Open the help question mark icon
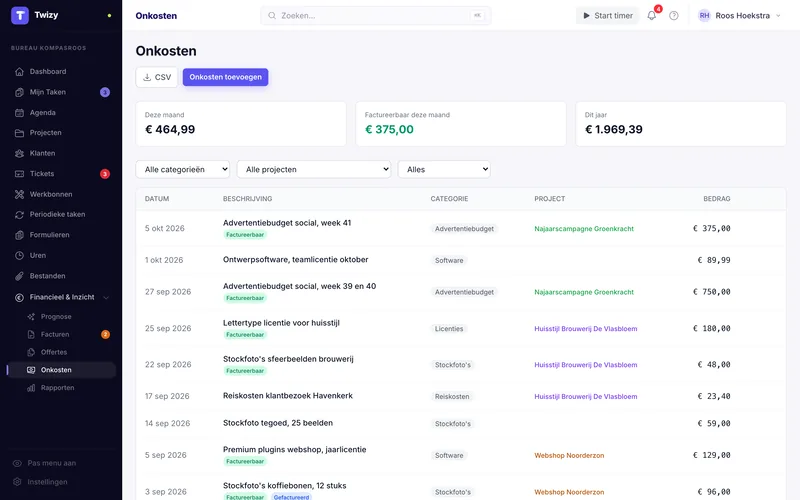This screenshot has width=800, height=500. [x=674, y=16]
